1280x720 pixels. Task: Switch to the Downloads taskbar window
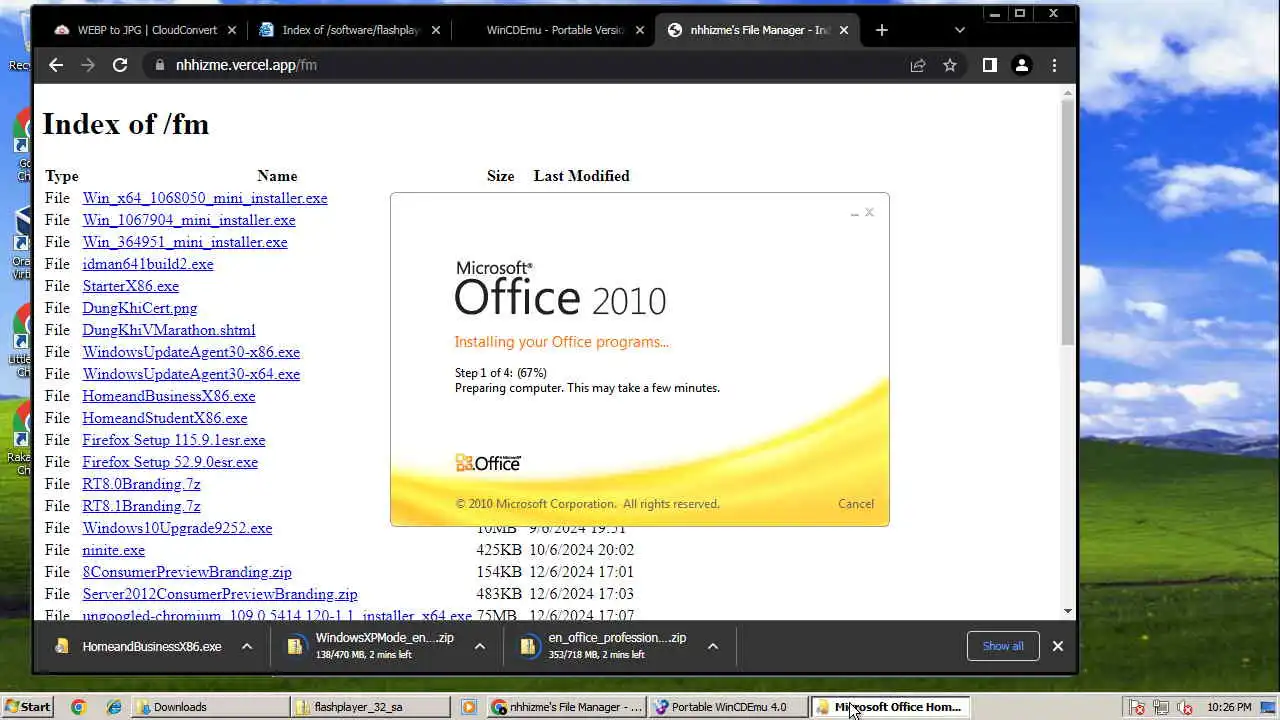[x=210, y=707]
